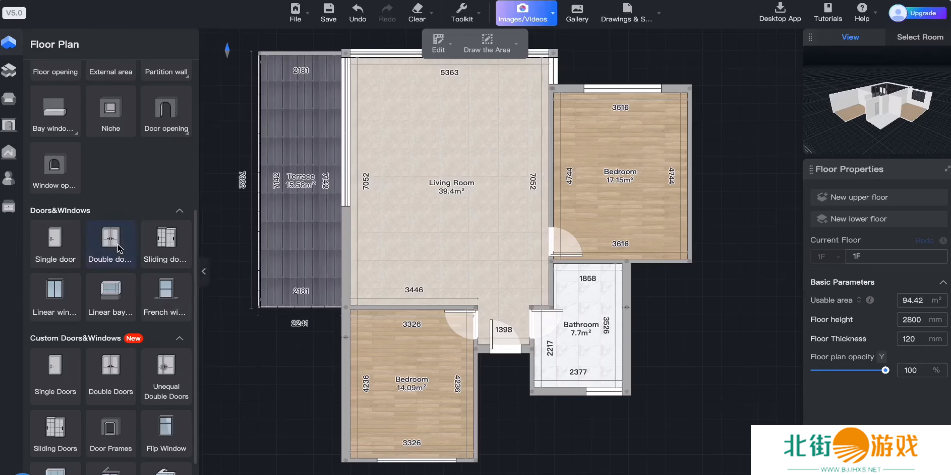The width and height of the screenshot is (951, 475).
Task: Select the Clear eraser tool
Action: (x=417, y=8)
